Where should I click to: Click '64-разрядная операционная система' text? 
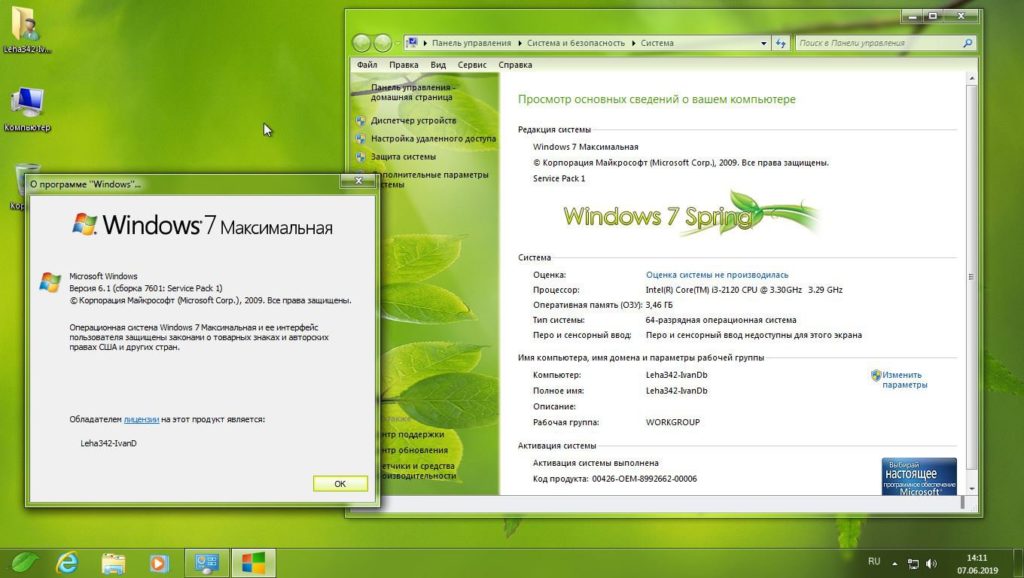pos(721,320)
